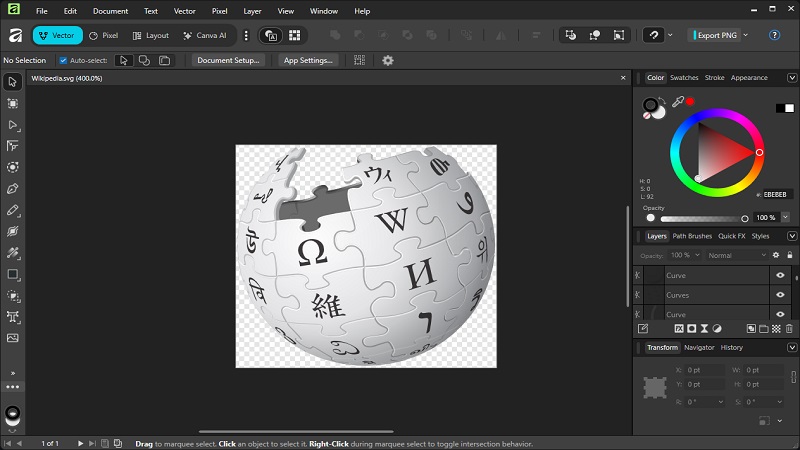This screenshot has height=450, width=800.
Task: Click the hex color field EBEBEB
Action: pos(776,194)
